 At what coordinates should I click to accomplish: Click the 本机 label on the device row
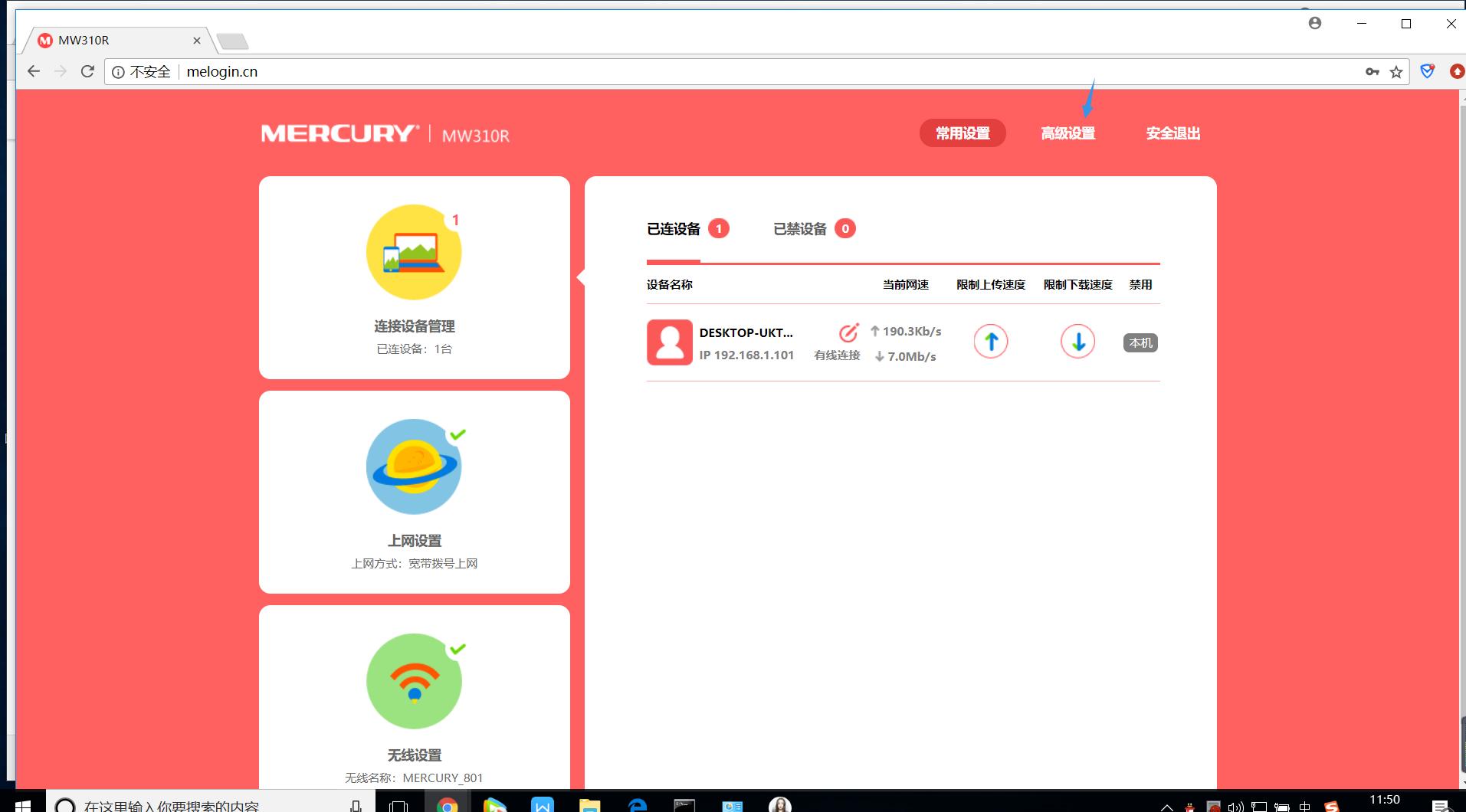coord(1140,342)
